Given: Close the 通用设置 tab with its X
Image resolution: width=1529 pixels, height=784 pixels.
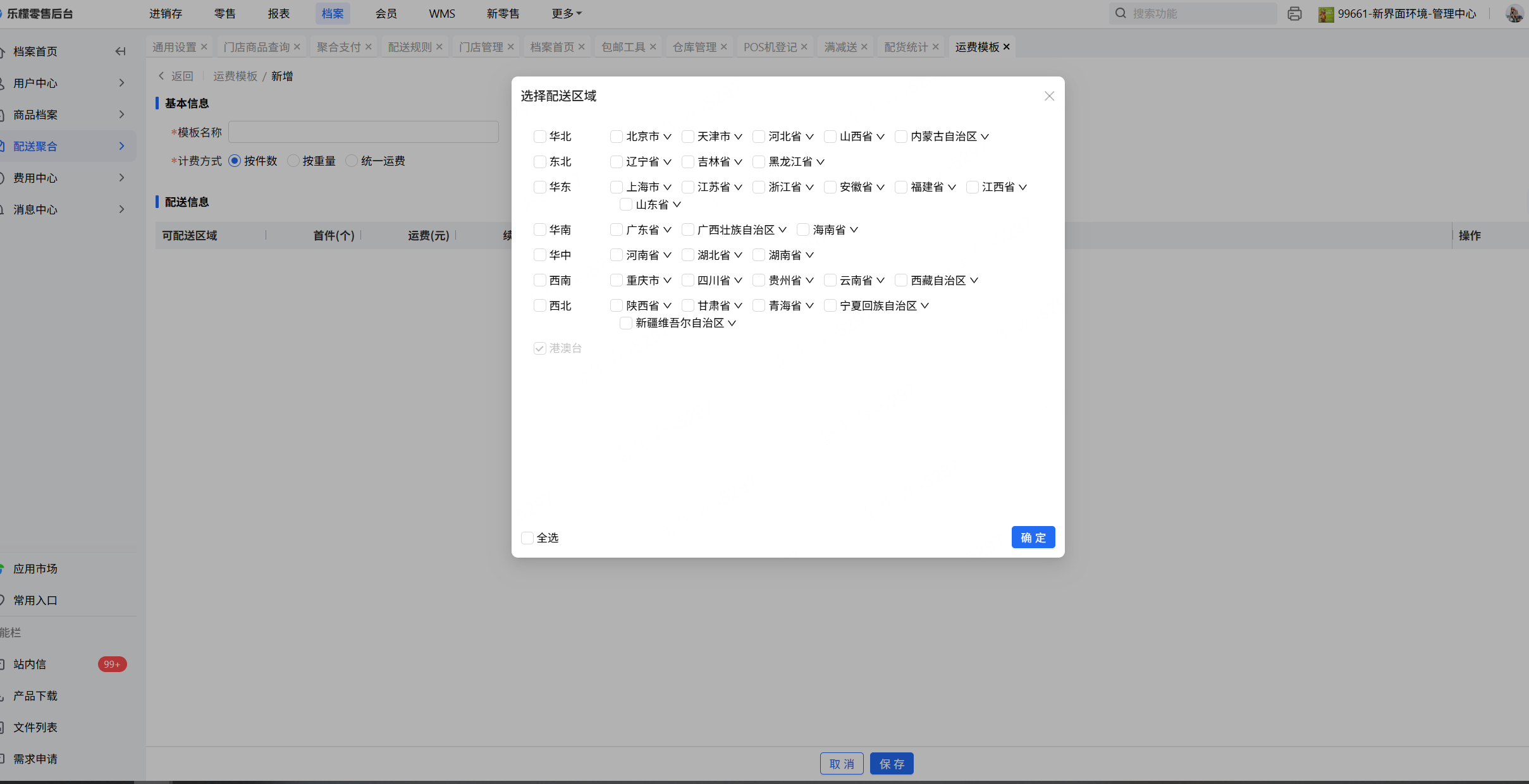Looking at the screenshot, I should [204, 47].
